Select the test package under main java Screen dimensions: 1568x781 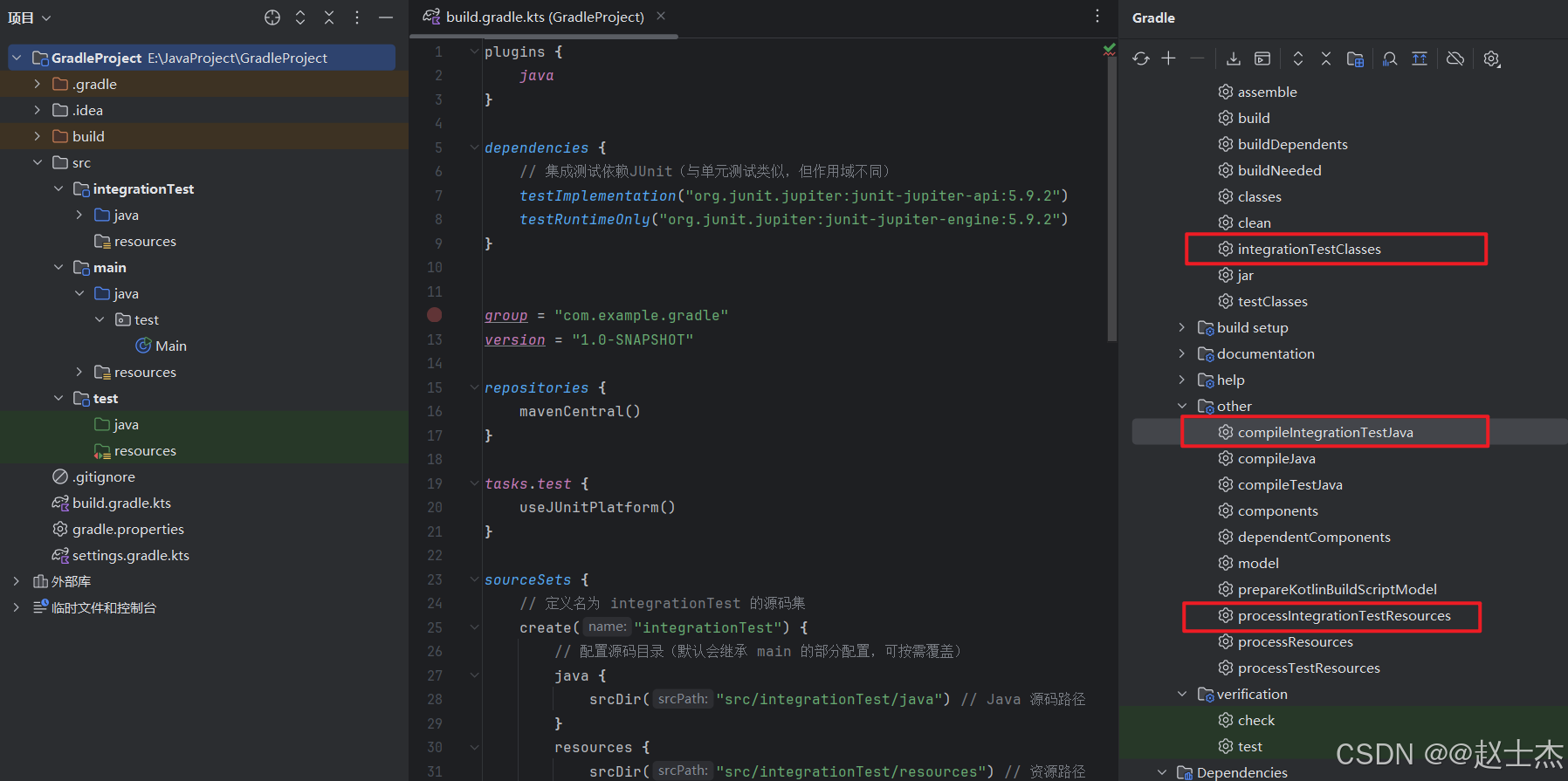137,319
